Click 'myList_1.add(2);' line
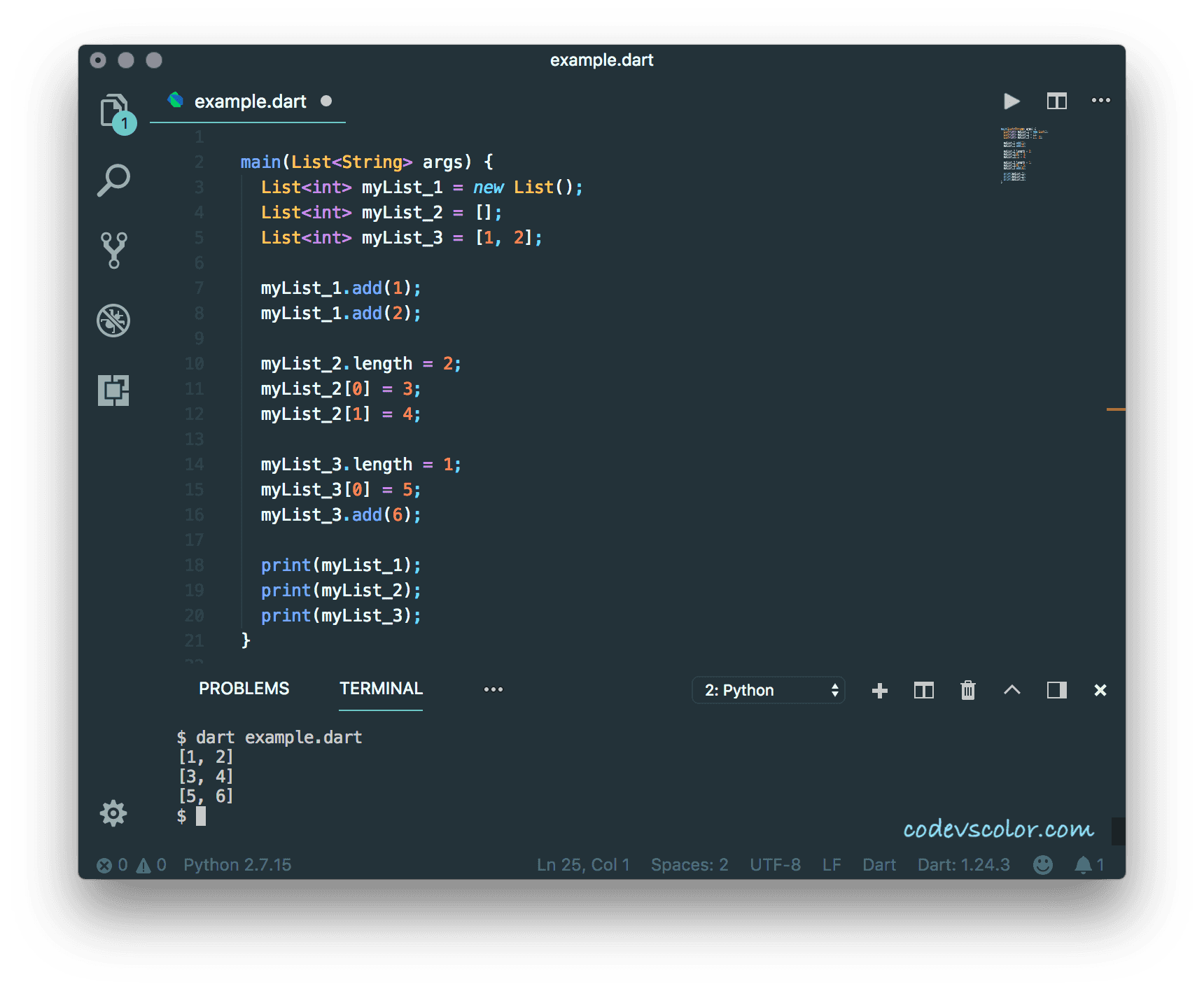1204x991 pixels. click(341, 314)
